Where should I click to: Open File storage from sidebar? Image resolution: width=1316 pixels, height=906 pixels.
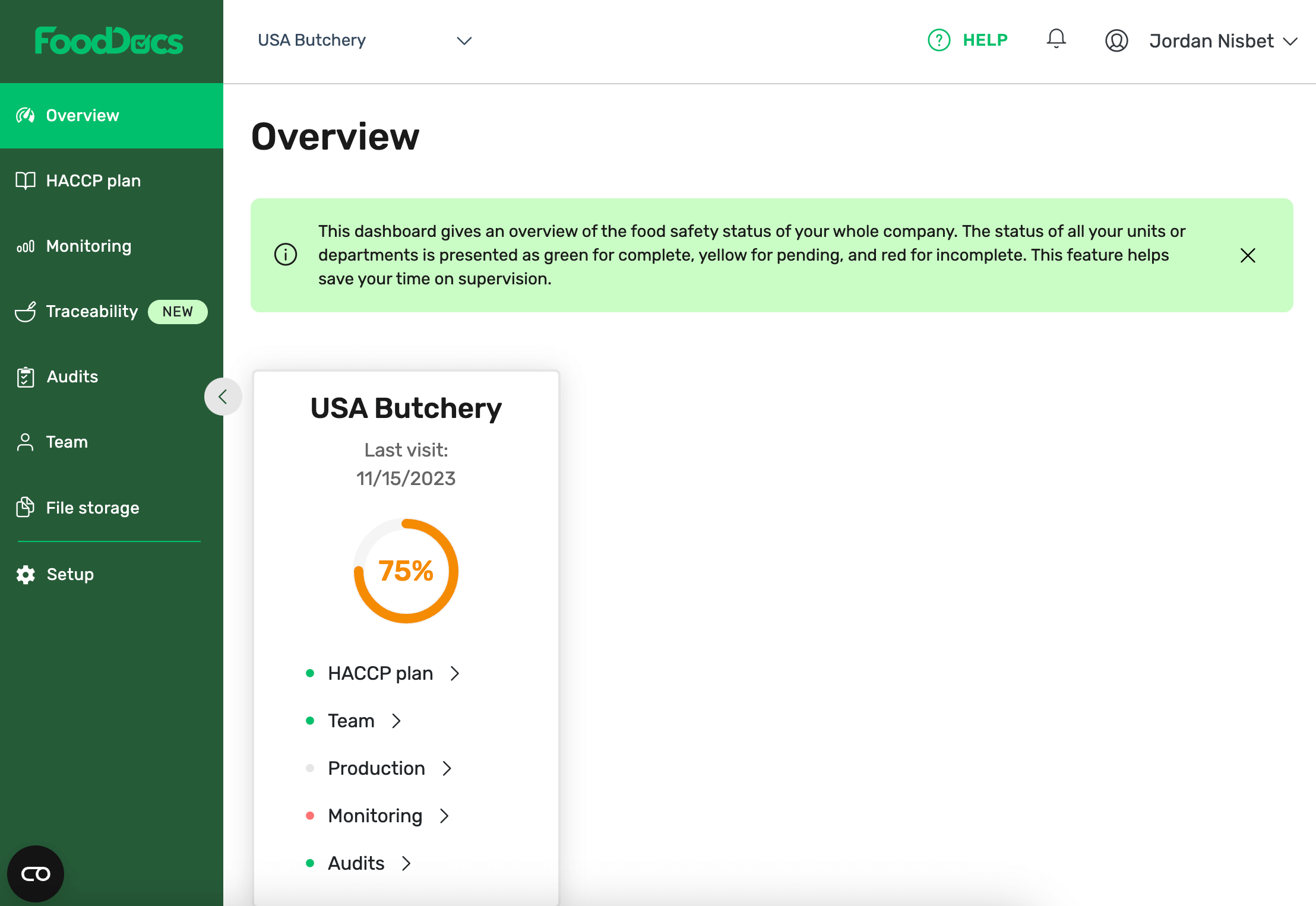(25, 508)
